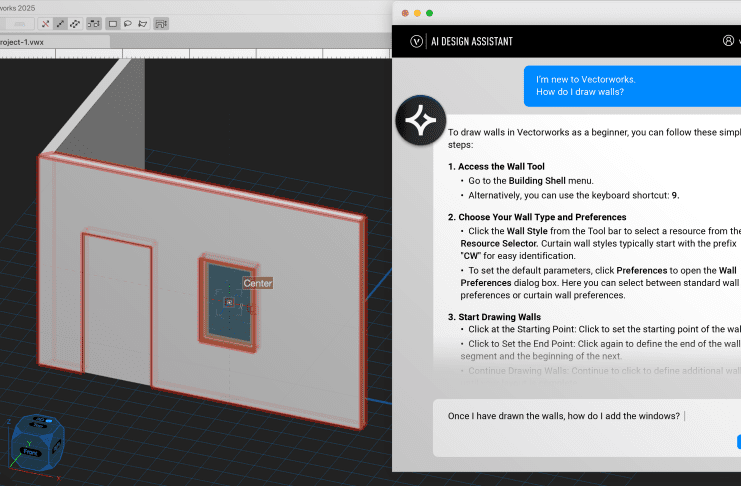Screen dimensions: 741x486
Task: Click the third mode icon with dashed diagonal arrow
Action: point(75,22)
